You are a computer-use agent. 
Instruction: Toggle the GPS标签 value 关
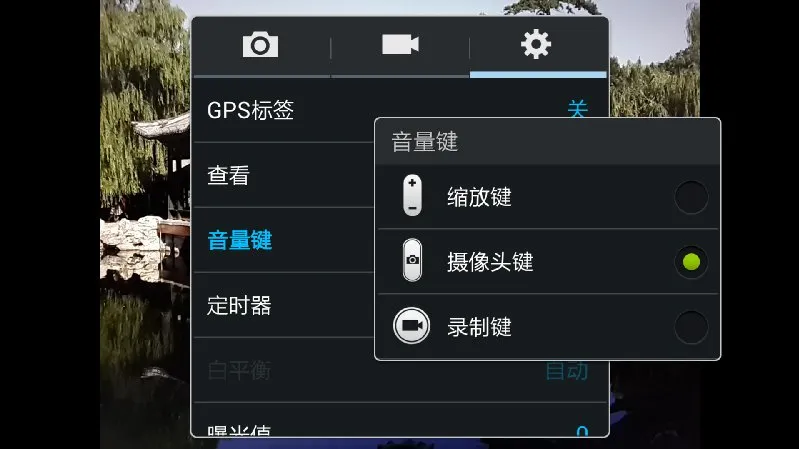click(x=578, y=109)
